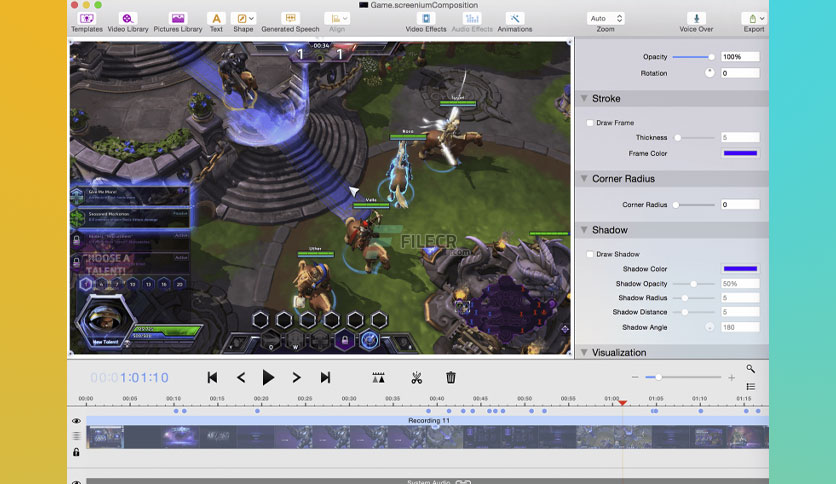Click the Corner Radius value field
836x484 pixels.
pos(740,205)
